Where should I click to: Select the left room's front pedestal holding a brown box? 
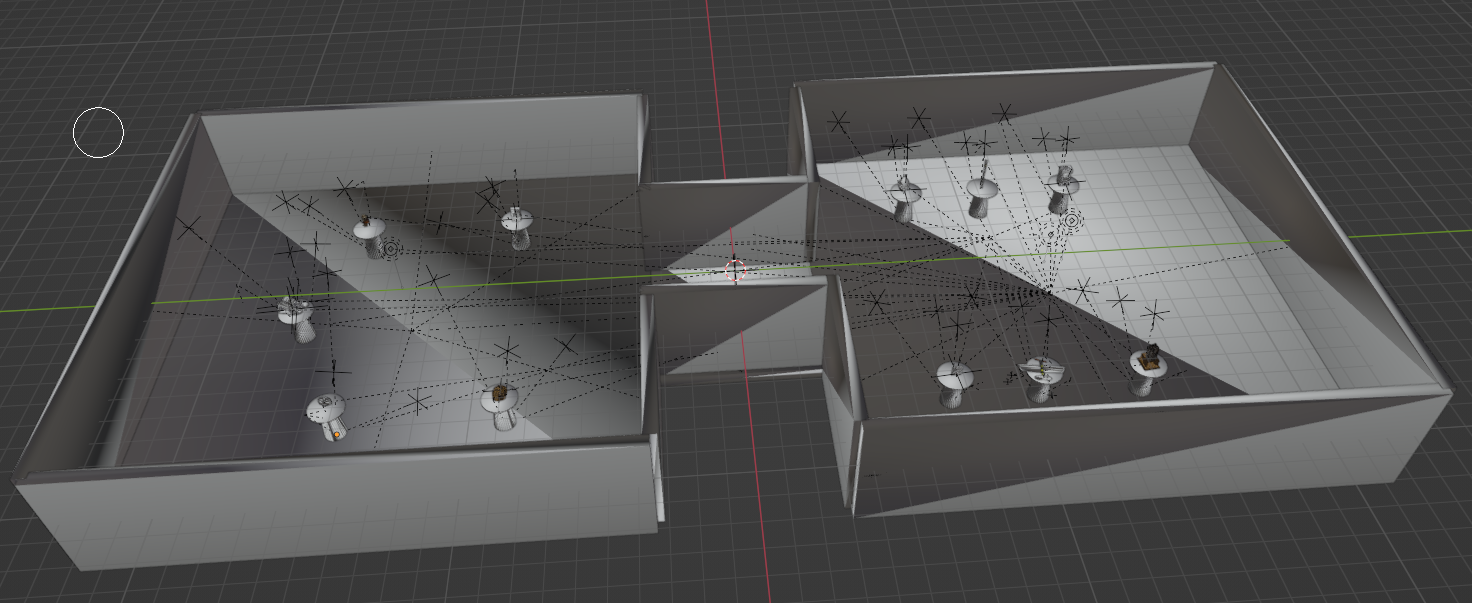pyautogui.click(x=499, y=407)
